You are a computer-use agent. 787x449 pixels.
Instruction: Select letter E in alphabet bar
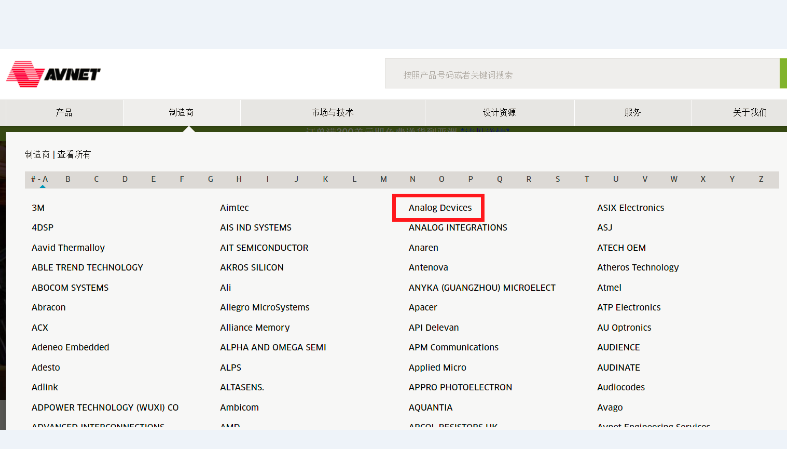pos(154,179)
